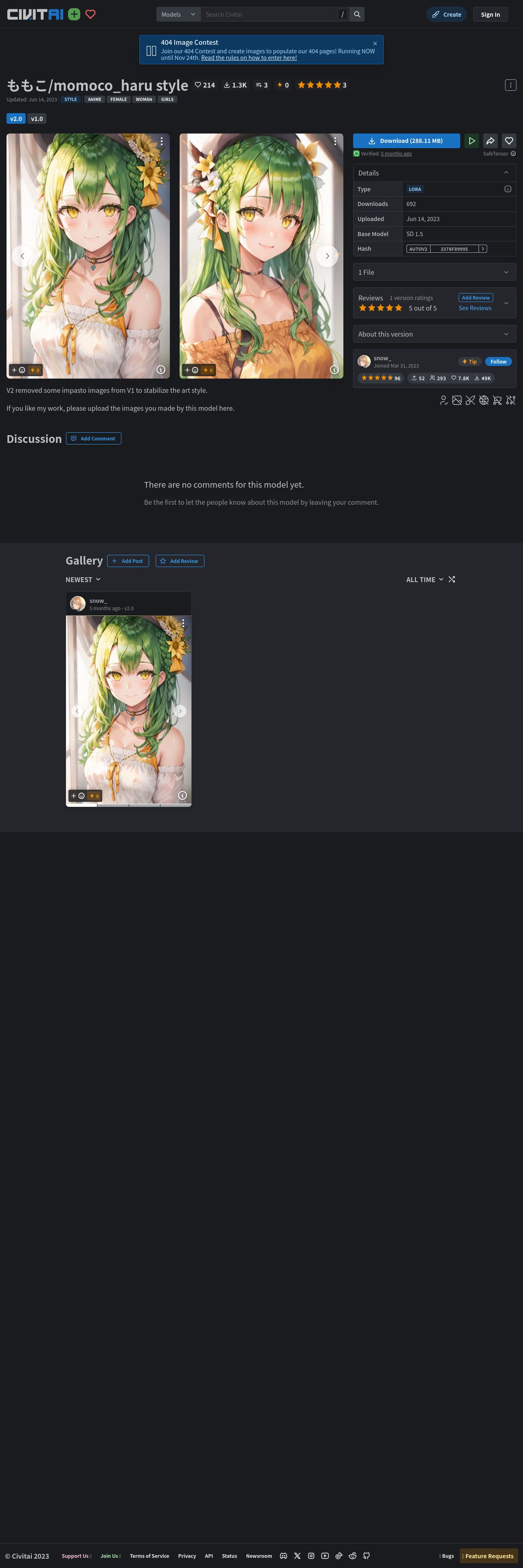Click 'Read the rules' contest link

(249, 58)
